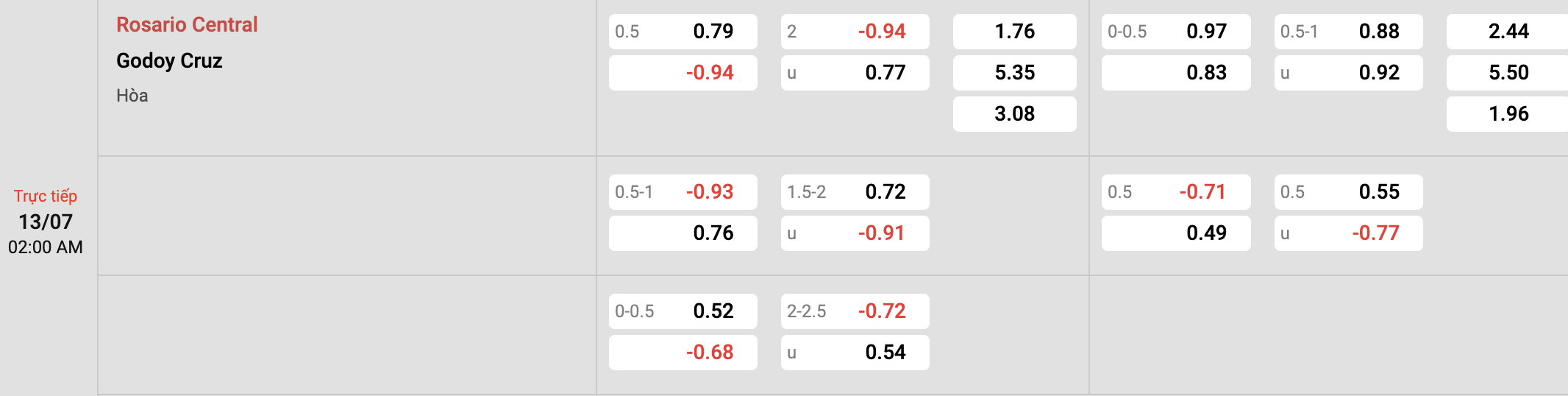This screenshot has height=396, width=1568.
Task: Pick over 2-2.5 odds -0.72
Action: click(x=855, y=311)
